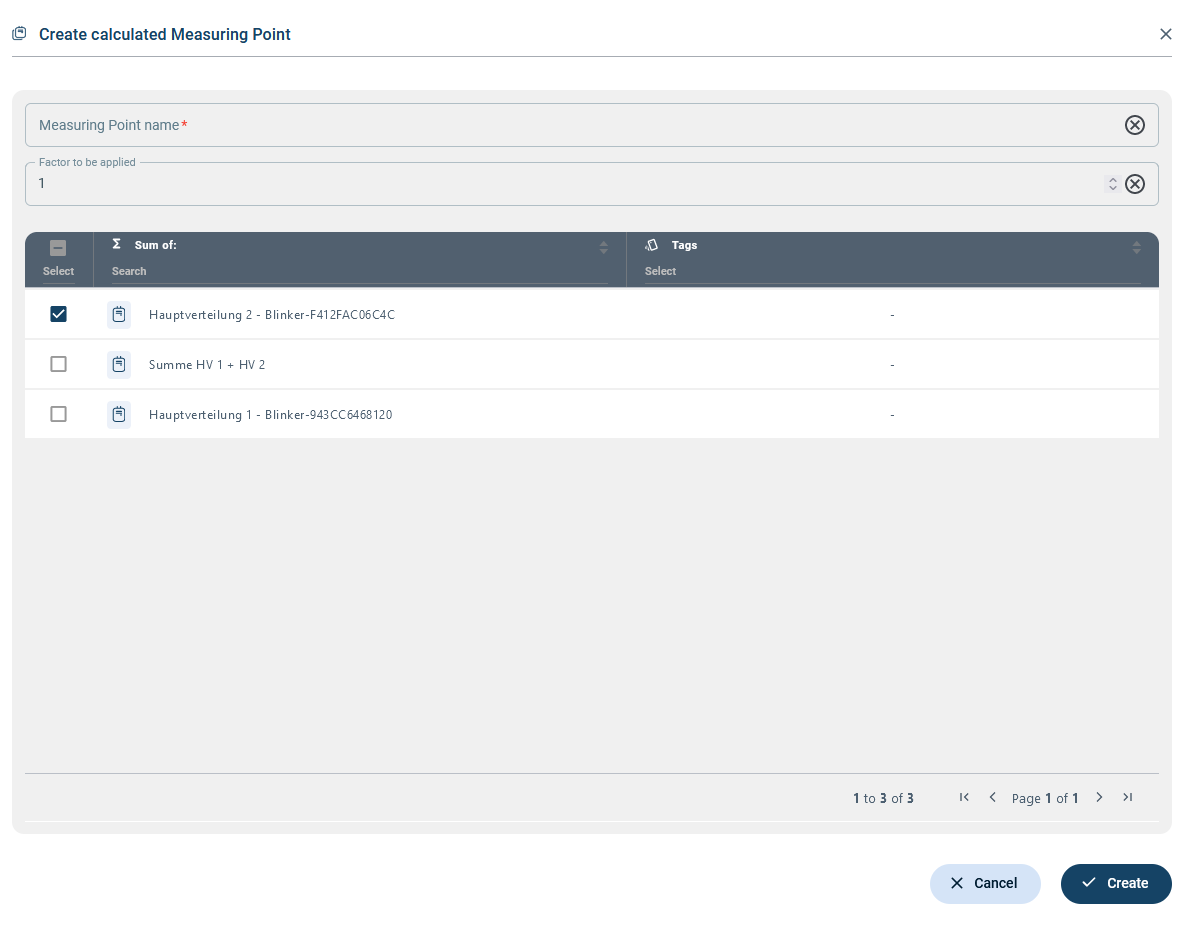Go to the first page of results

pos(964,797)
